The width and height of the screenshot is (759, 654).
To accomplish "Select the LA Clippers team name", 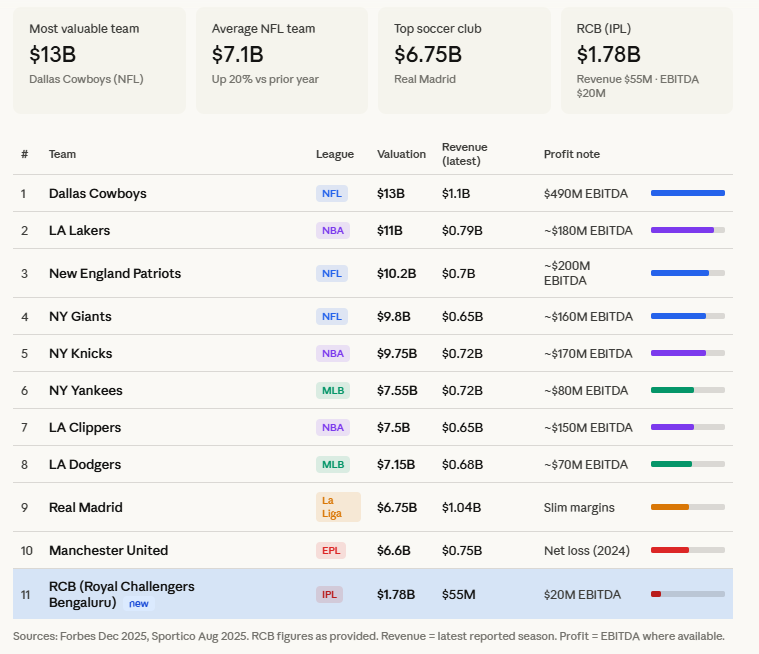I will point(85,427).
